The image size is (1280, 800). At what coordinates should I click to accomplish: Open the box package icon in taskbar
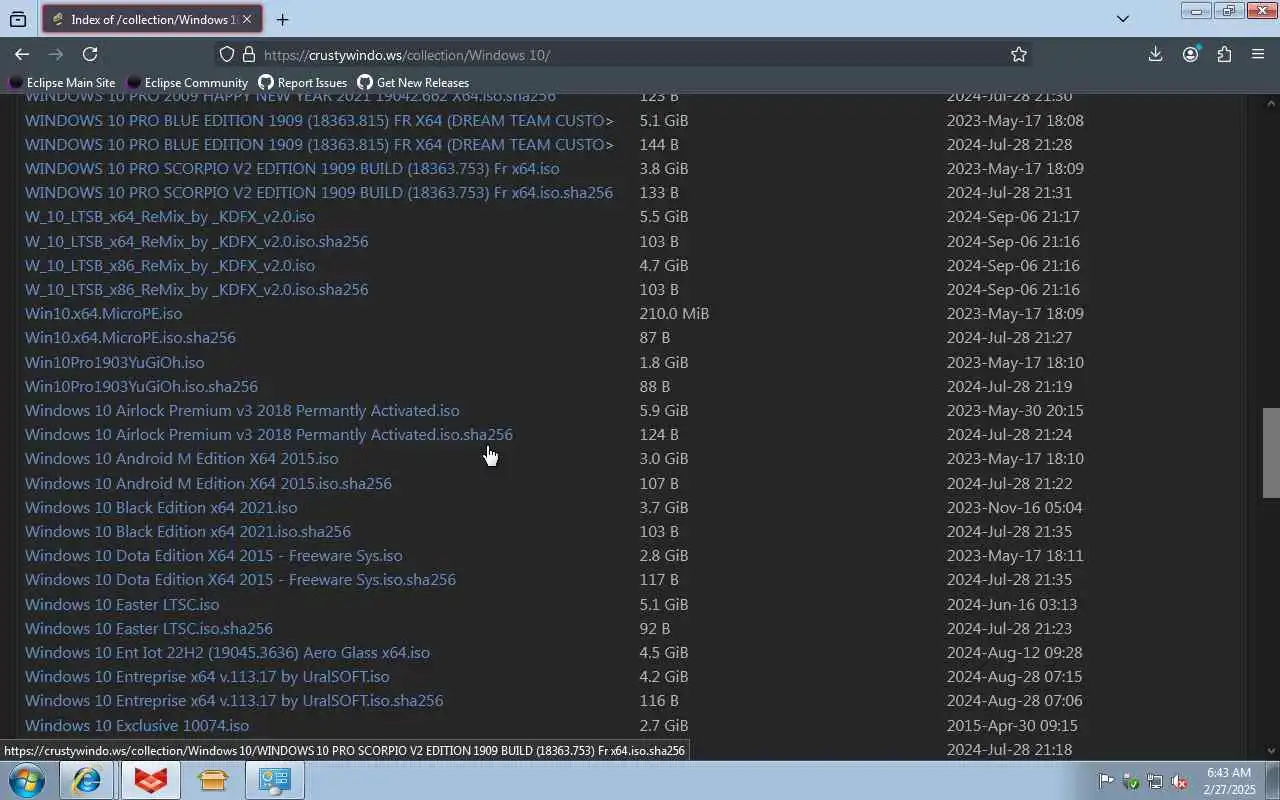pos(212,780)
